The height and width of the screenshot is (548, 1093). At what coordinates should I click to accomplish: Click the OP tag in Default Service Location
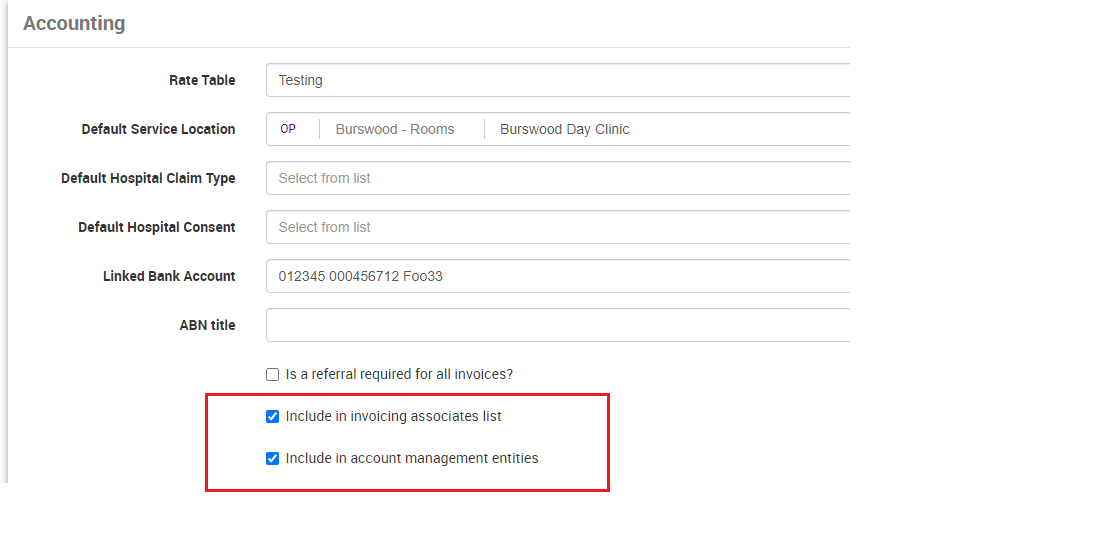(288, 129)
